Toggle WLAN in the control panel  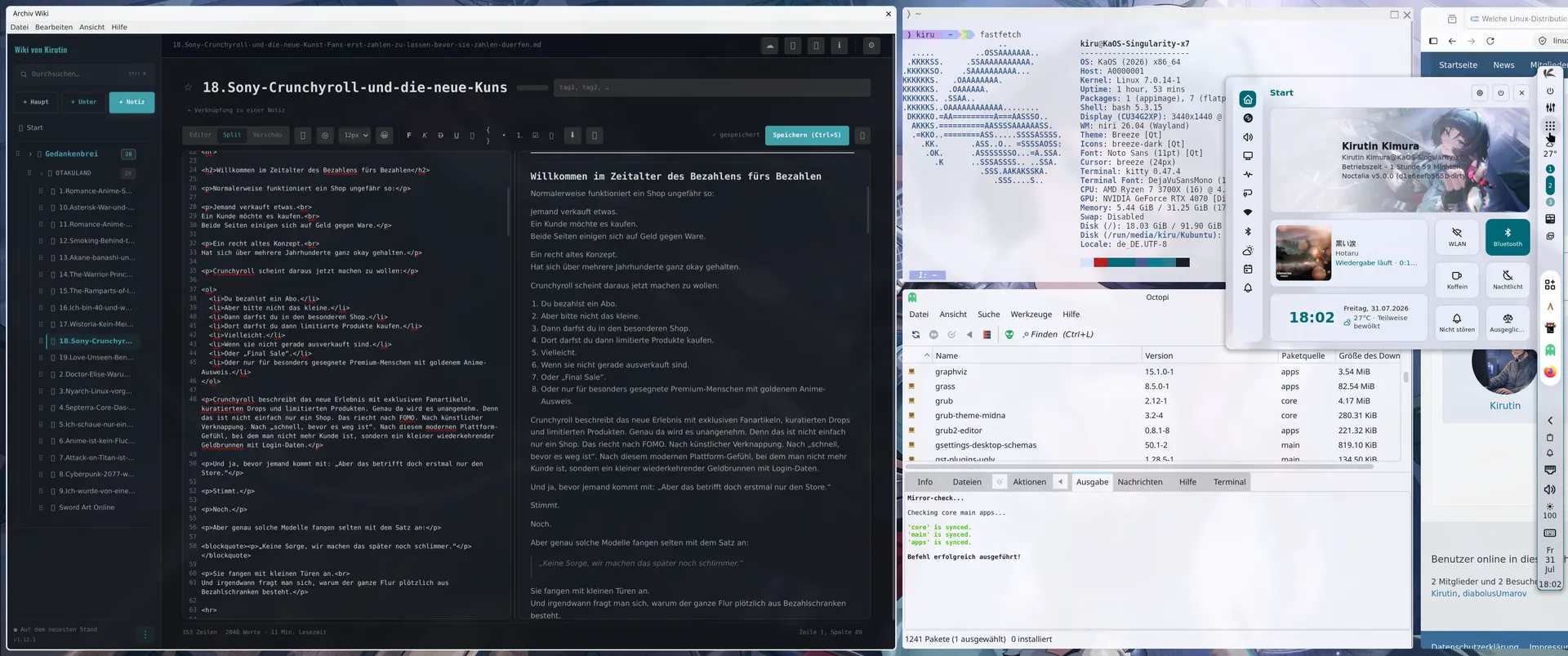pyautogui.click(x=1457, y=236)
